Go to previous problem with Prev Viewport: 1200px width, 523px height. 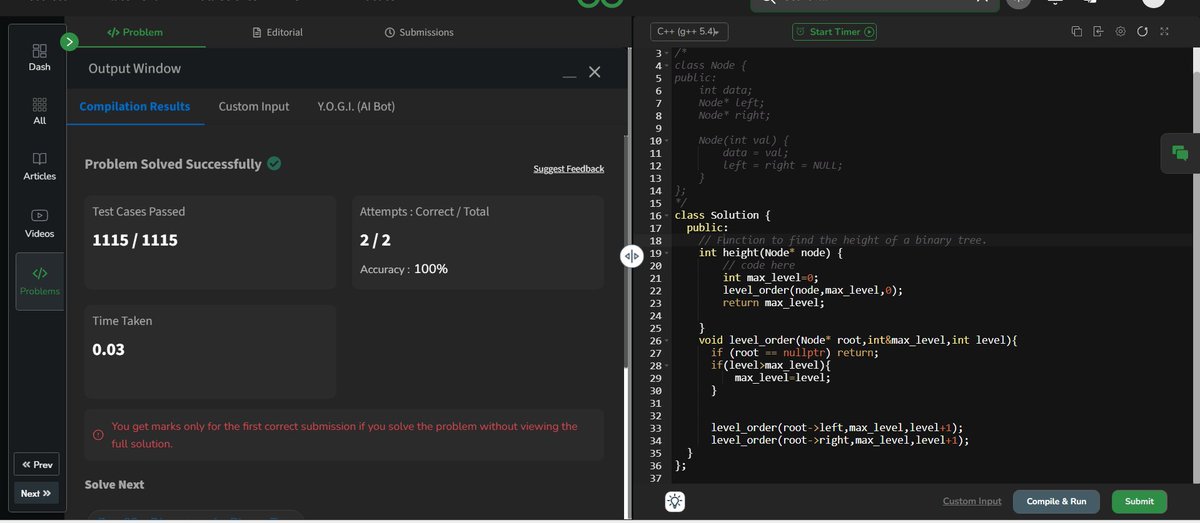pos(36,464)
